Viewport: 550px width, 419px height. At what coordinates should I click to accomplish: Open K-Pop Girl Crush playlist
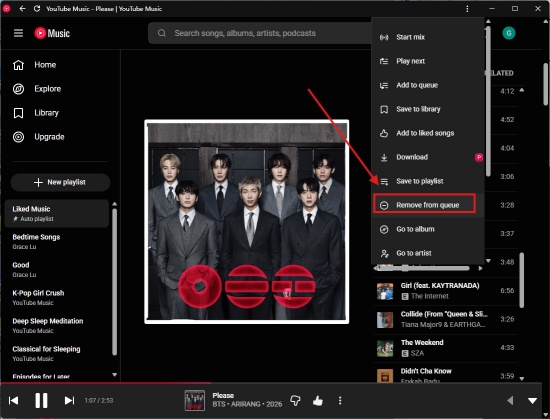click(57, 298)
